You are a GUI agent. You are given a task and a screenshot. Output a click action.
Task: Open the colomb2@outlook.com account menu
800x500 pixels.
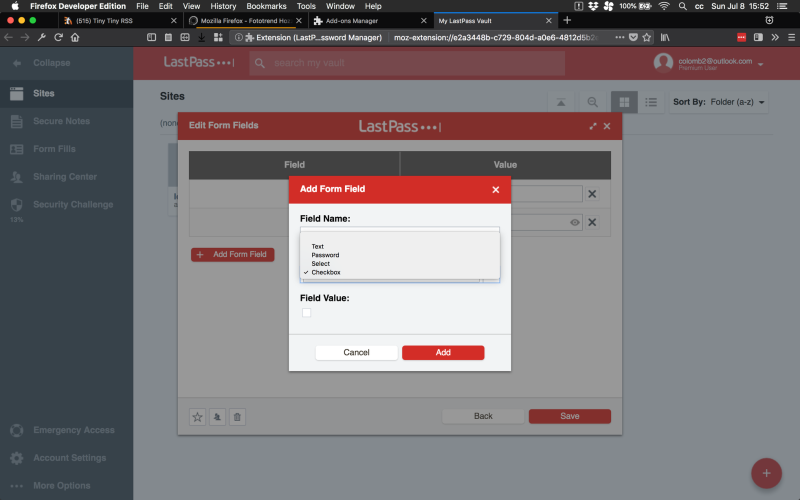pyautogui.click(x=708, y=63)
